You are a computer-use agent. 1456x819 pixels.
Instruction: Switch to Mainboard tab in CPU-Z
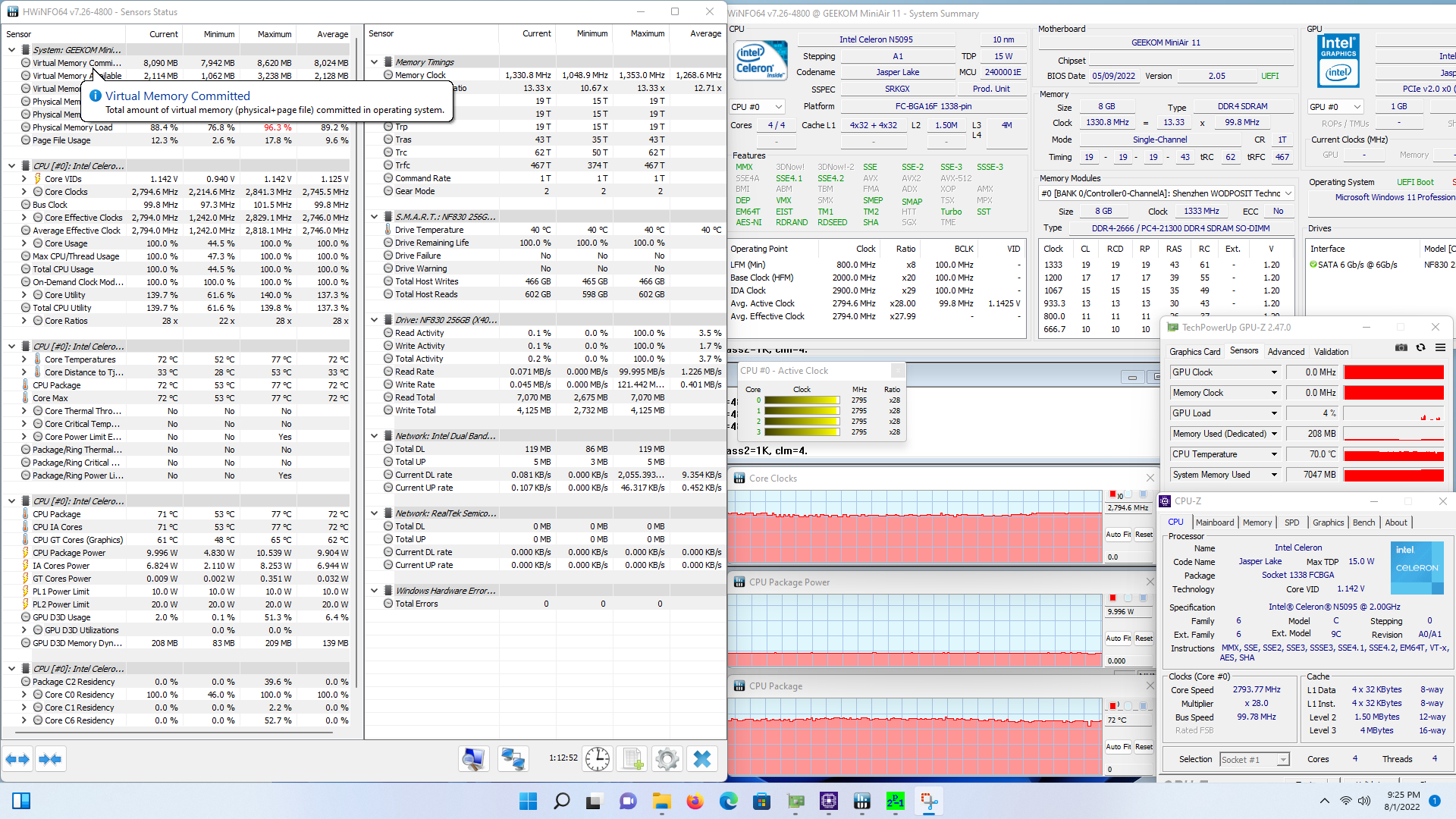point(1215,522)
